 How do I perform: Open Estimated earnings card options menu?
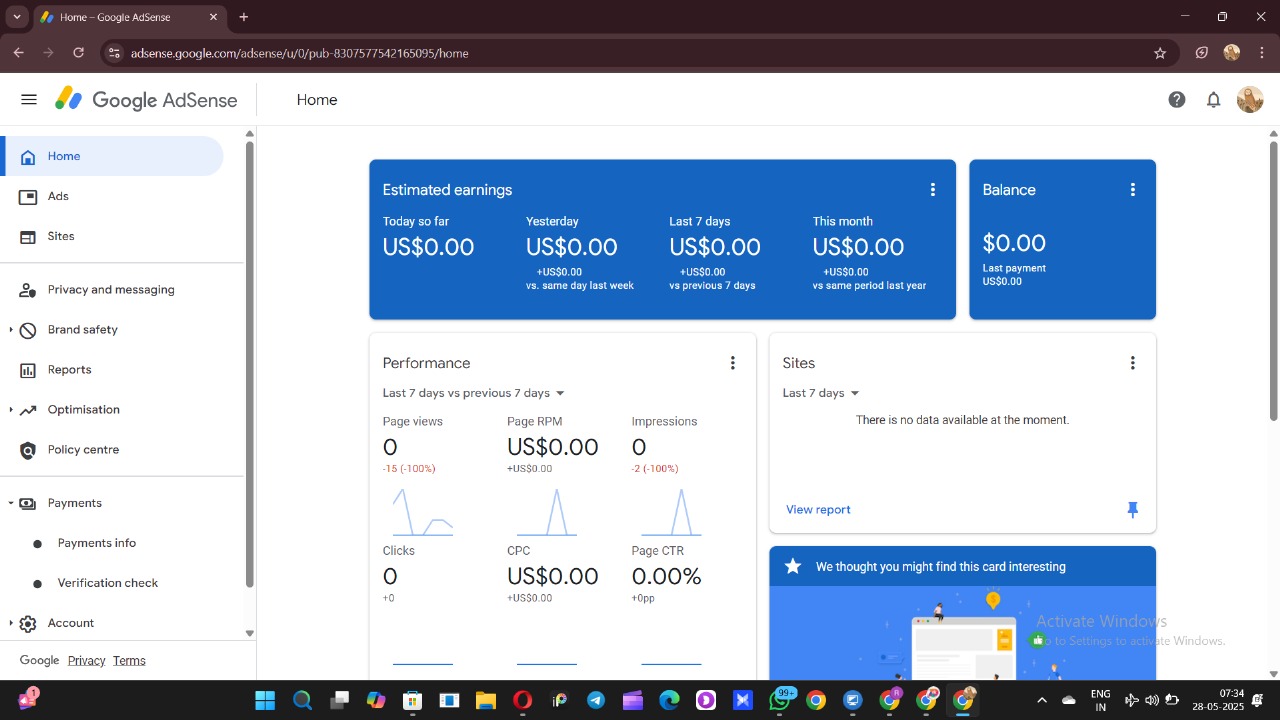pyautogui.click(x=933, y=190)
